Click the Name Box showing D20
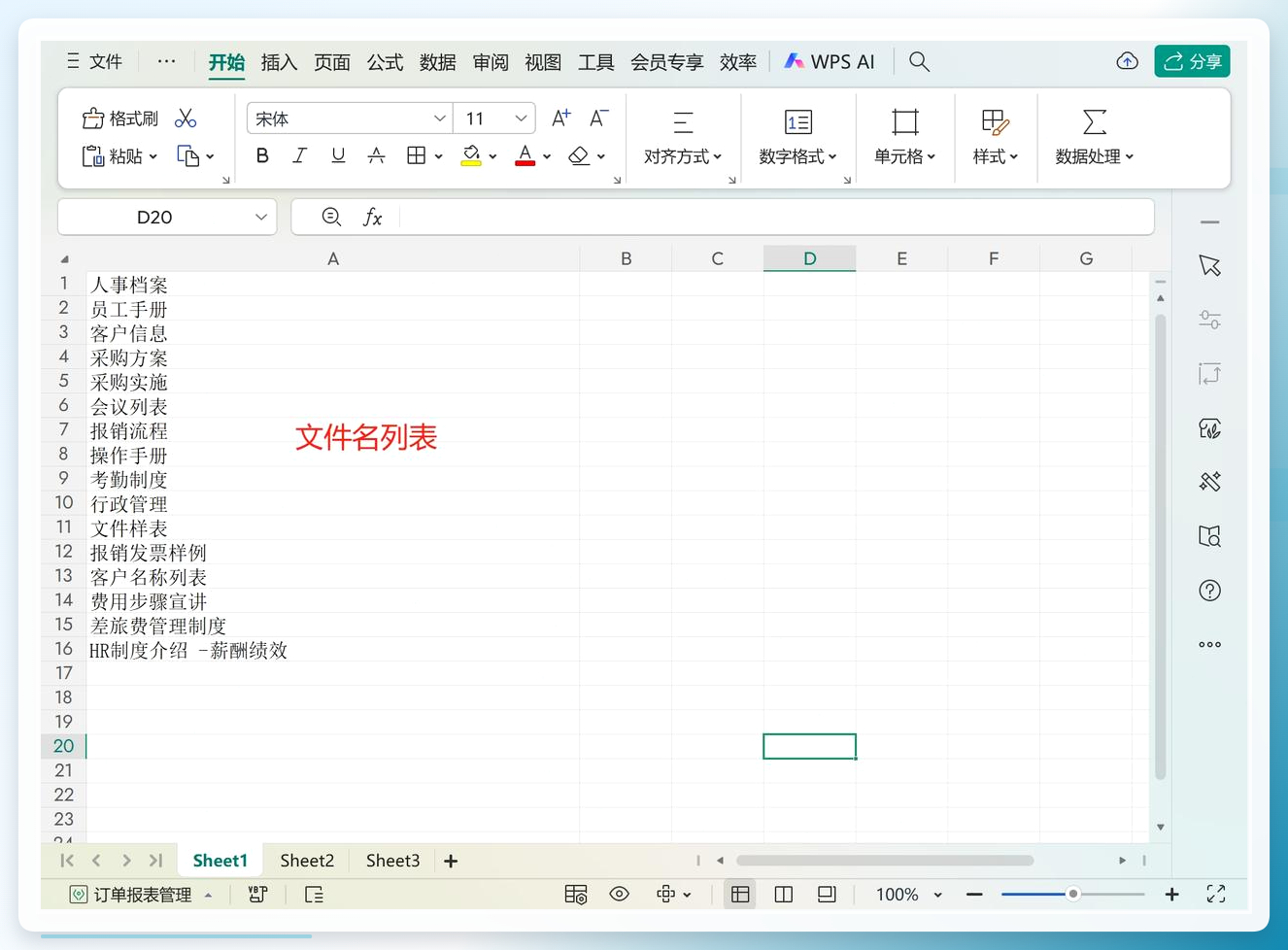Image resolution: width=1288 pixels, height=950 pixels. pyautogui.click(x=167, y=217)
